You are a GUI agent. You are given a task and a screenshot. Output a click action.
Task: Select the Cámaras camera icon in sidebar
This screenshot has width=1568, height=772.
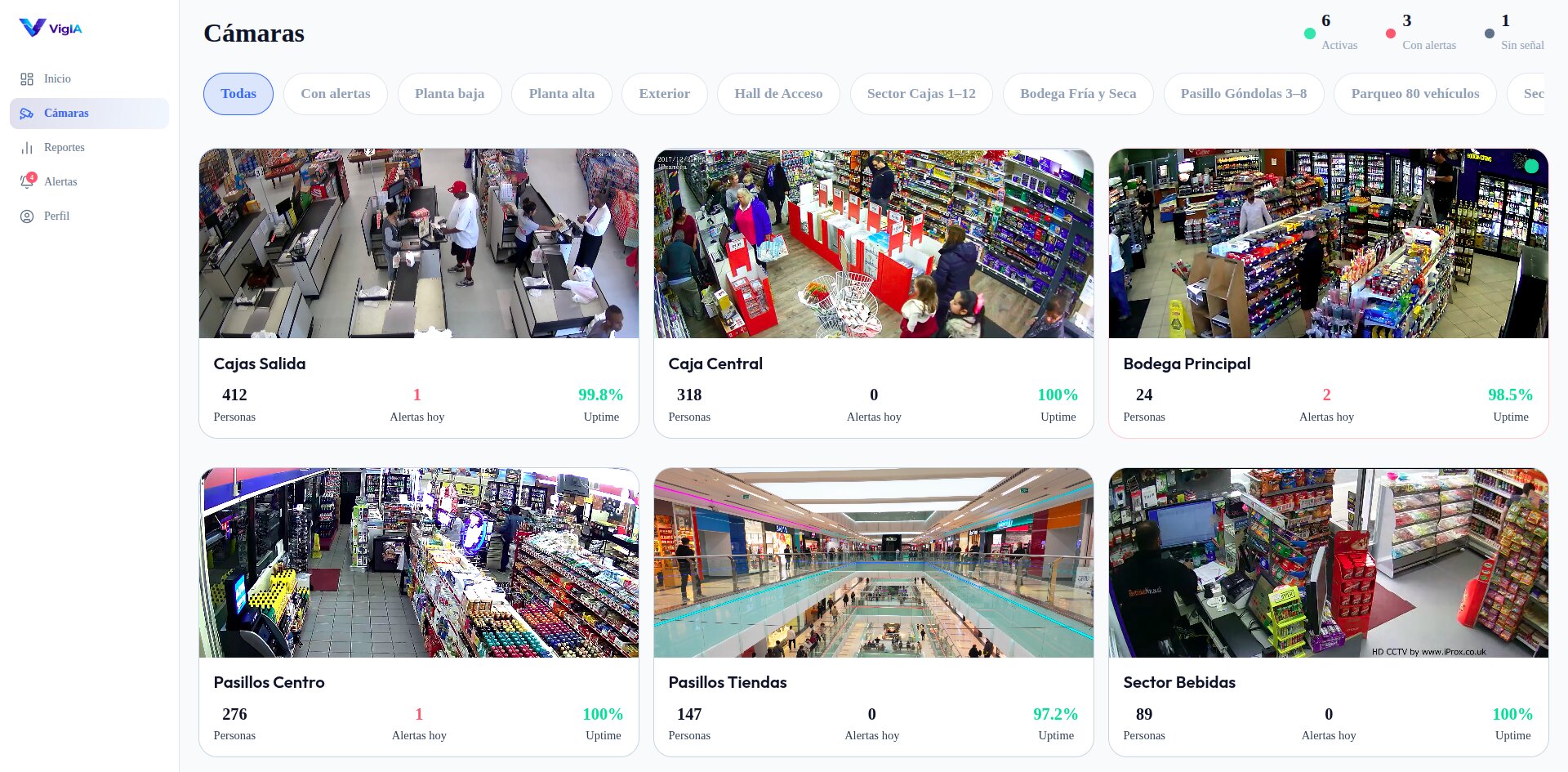[27, 114]
